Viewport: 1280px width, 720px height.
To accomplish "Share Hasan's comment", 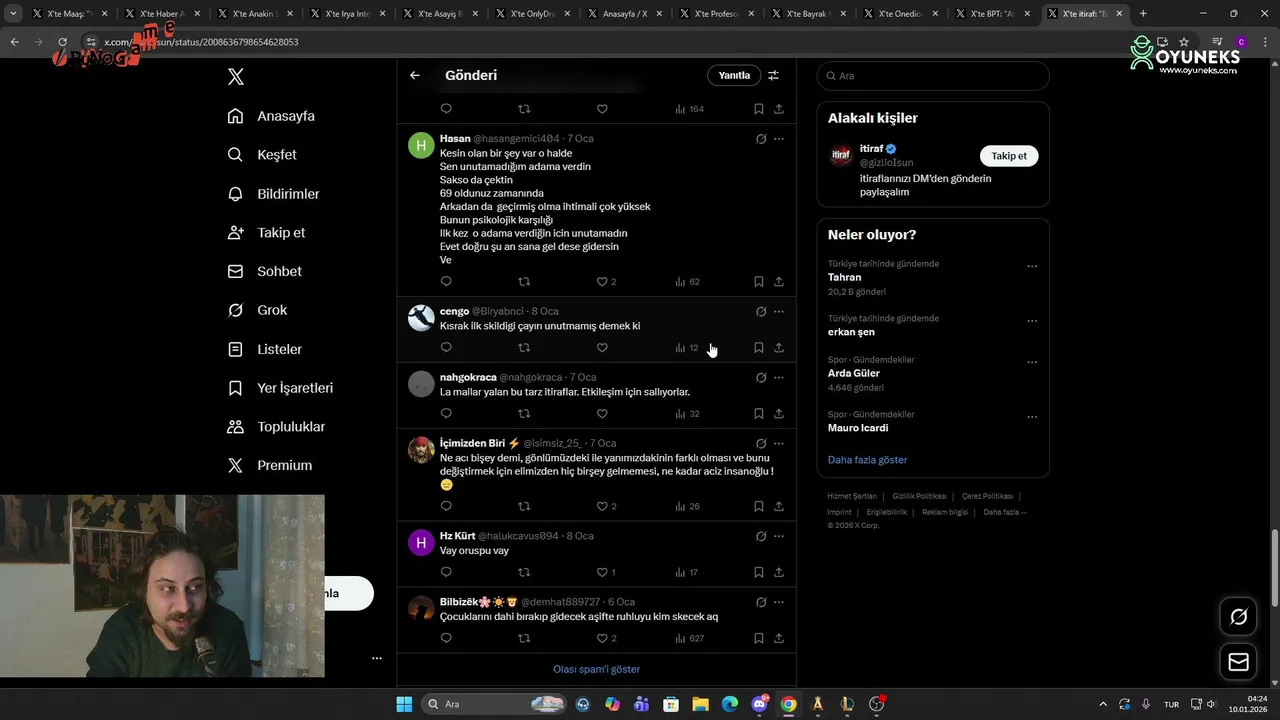I will [x=779, y=282].
